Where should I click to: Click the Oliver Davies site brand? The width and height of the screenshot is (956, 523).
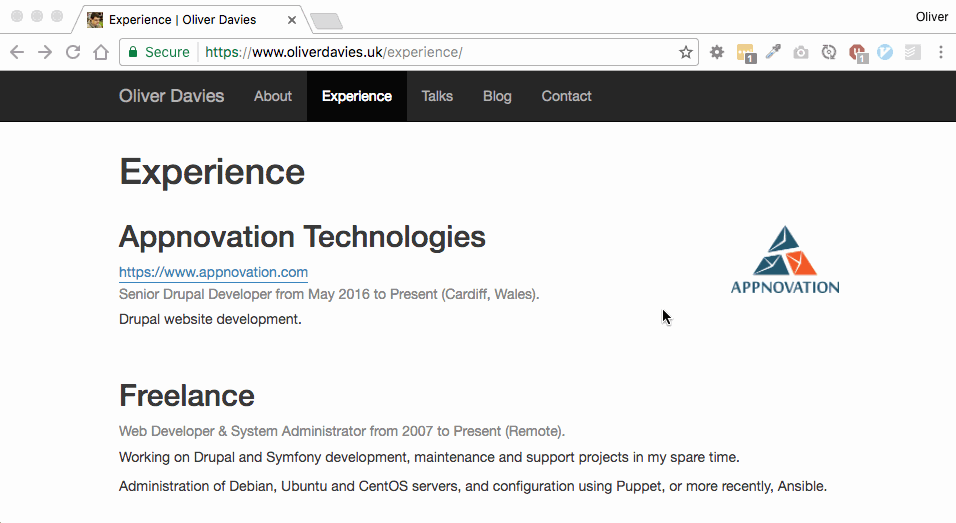[x=171, y=97]
